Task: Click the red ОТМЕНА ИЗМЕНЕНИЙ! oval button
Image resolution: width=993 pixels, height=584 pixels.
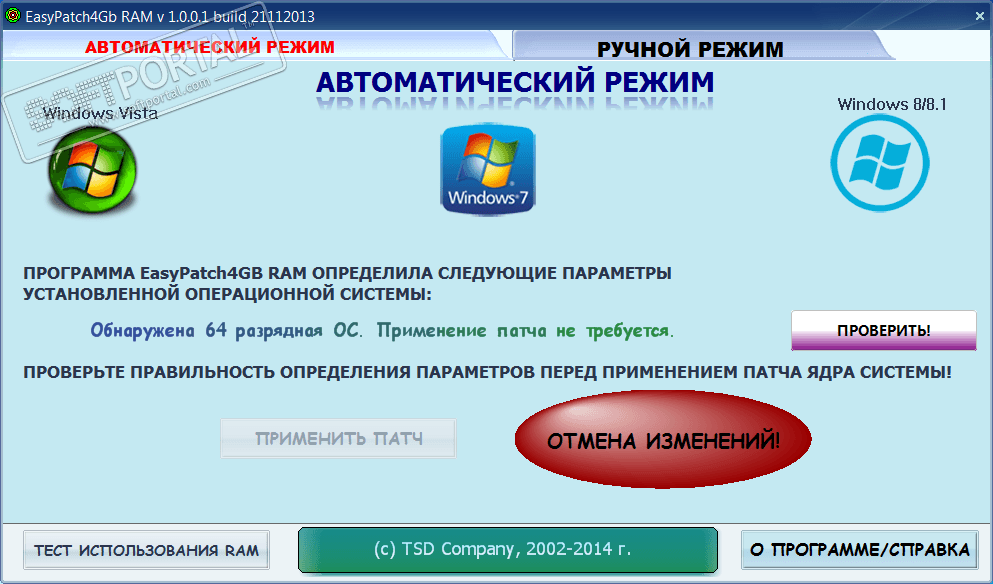Action: coord(663,440)
